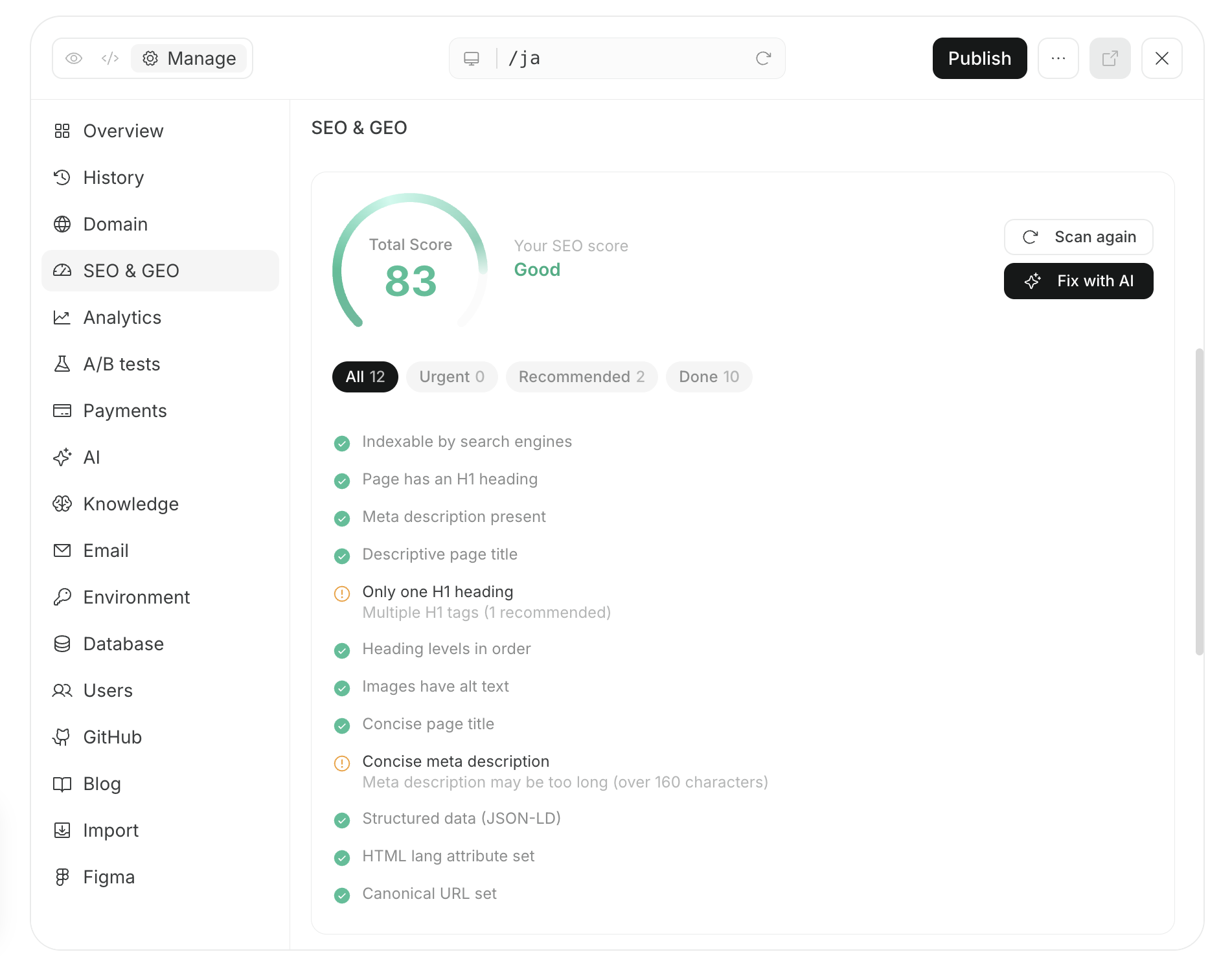
Task: Open Overview in the sidebar
Action: tap(160, 131)
